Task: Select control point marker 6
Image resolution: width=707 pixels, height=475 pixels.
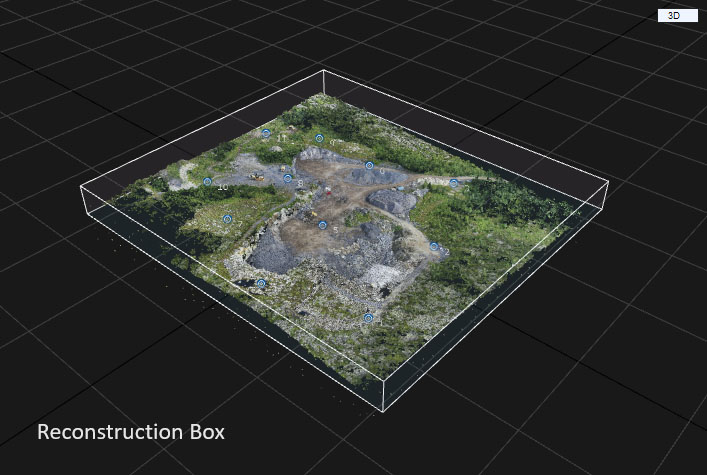Action: coord(369,166)
